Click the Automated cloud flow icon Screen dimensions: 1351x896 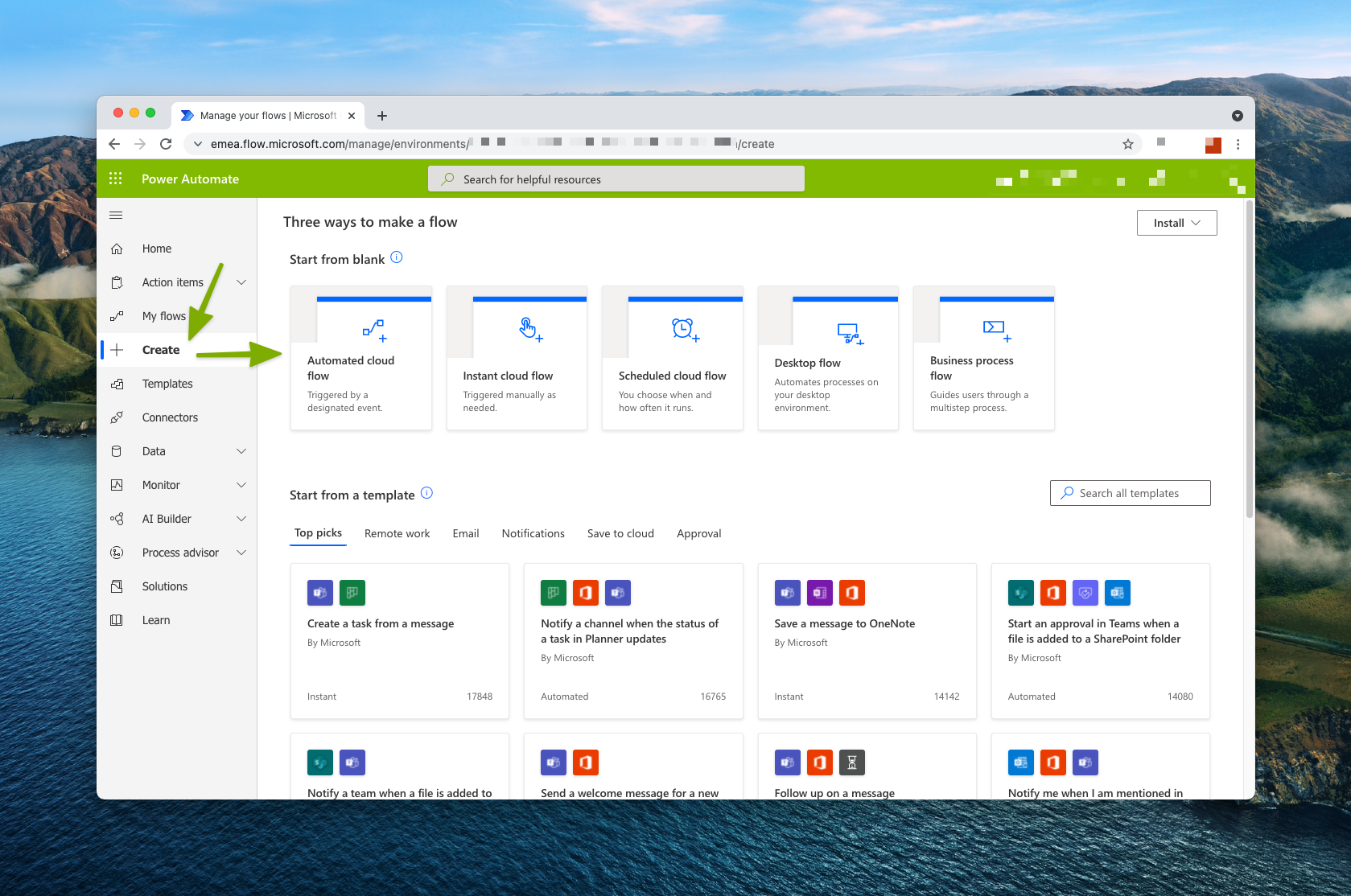(x=374, y=330)
